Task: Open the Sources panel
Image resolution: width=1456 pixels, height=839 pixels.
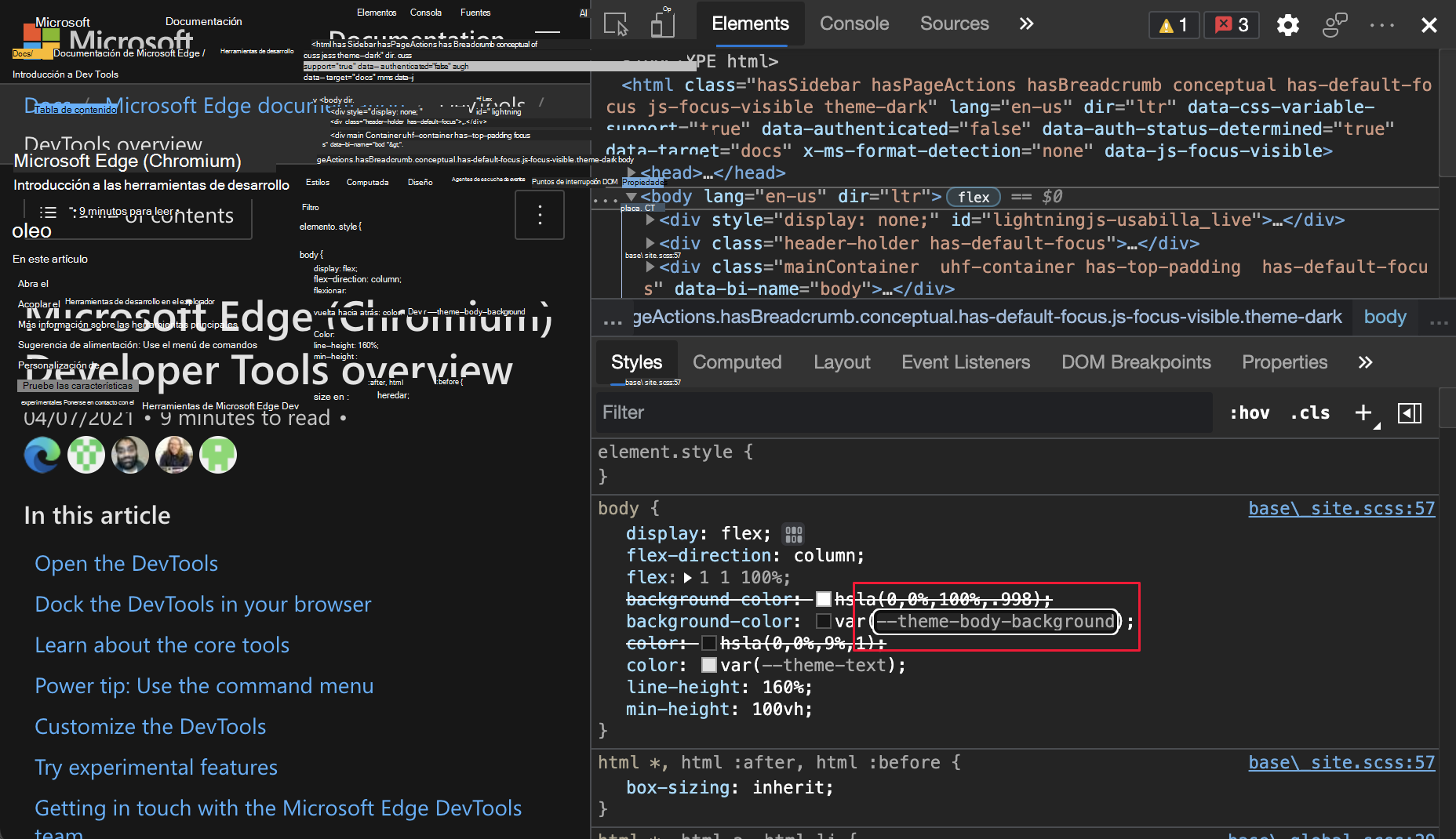Action: pyautogui.click(x=954, y=24)
